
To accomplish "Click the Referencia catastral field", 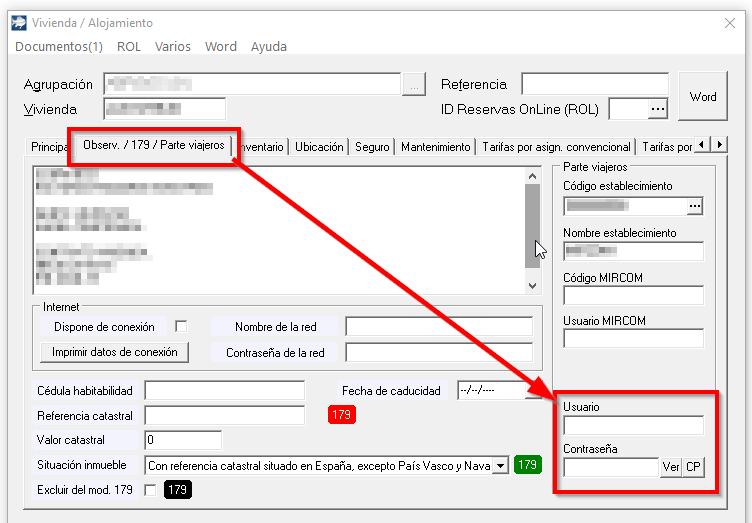I will 224,416.
